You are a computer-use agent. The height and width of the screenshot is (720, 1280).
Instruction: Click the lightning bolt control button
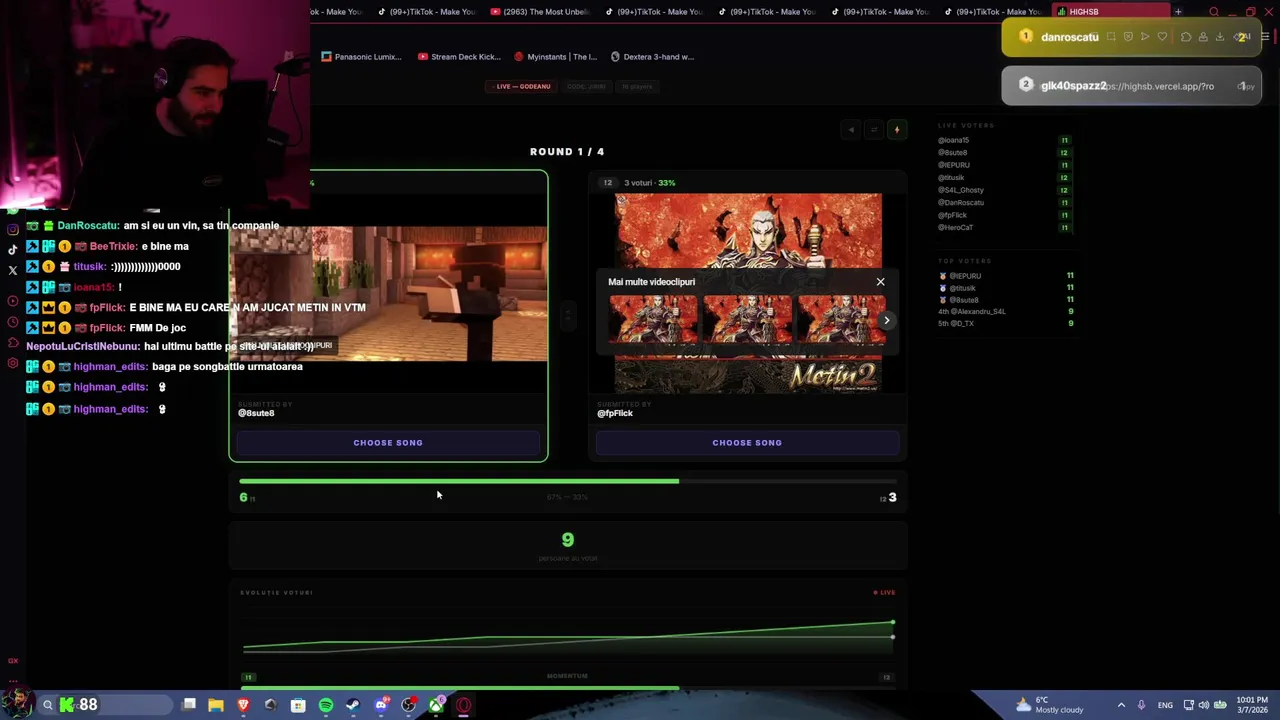[897, 130]
